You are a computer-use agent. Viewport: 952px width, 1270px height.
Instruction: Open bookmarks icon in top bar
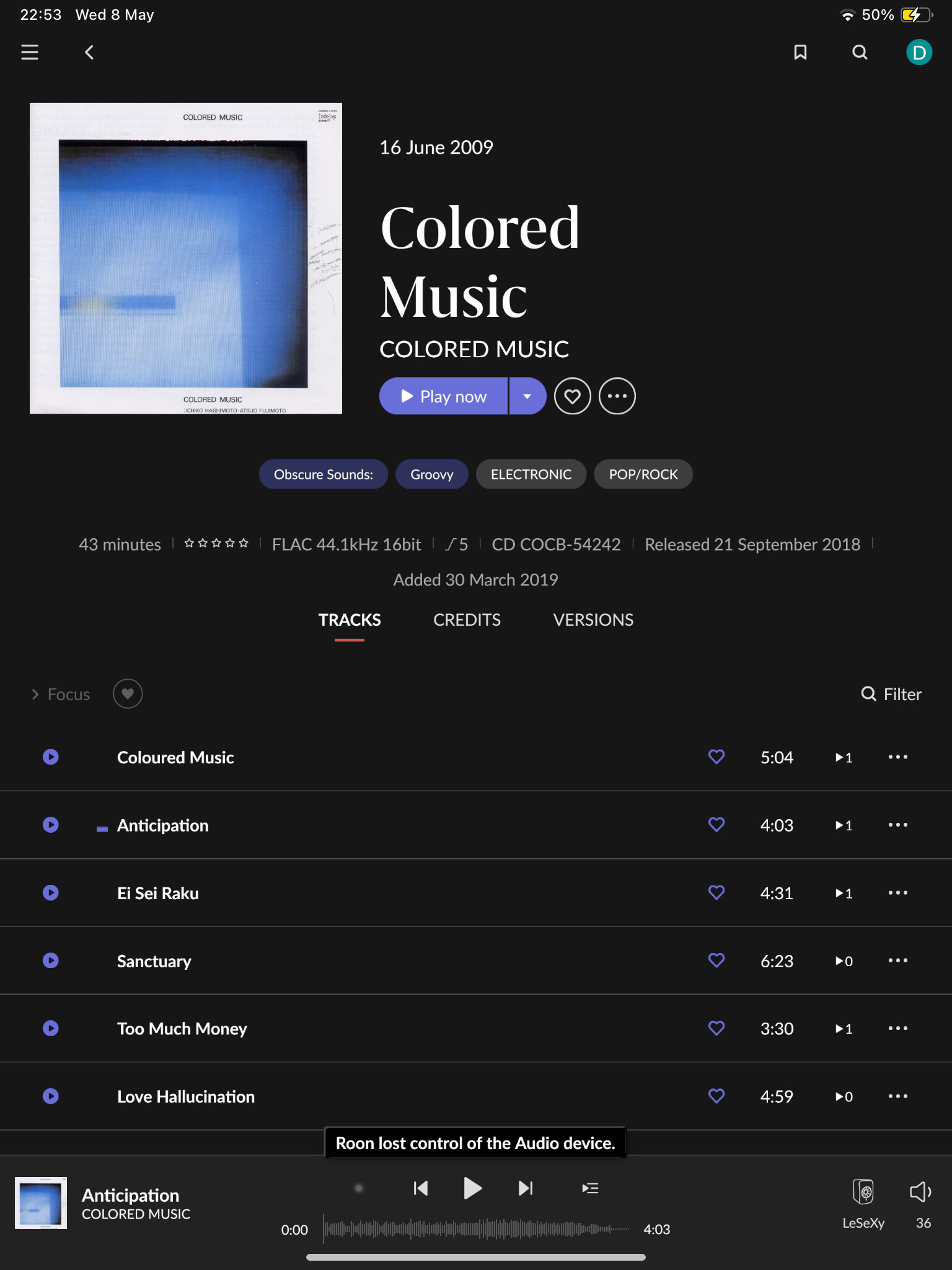[800, 52]
